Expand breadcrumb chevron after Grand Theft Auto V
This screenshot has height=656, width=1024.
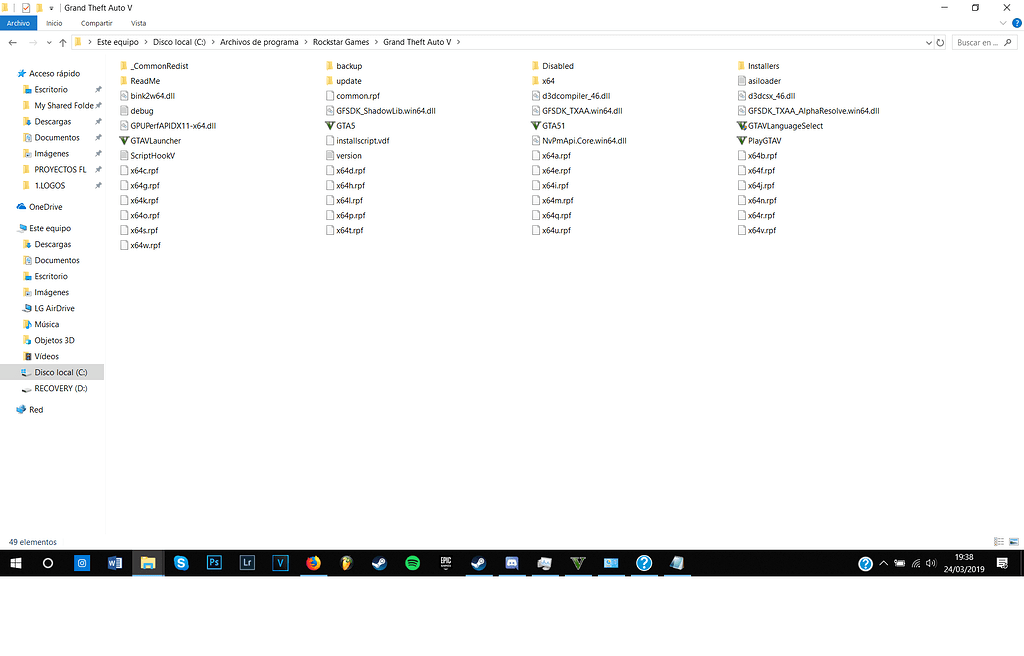click(x=458, y=42)
